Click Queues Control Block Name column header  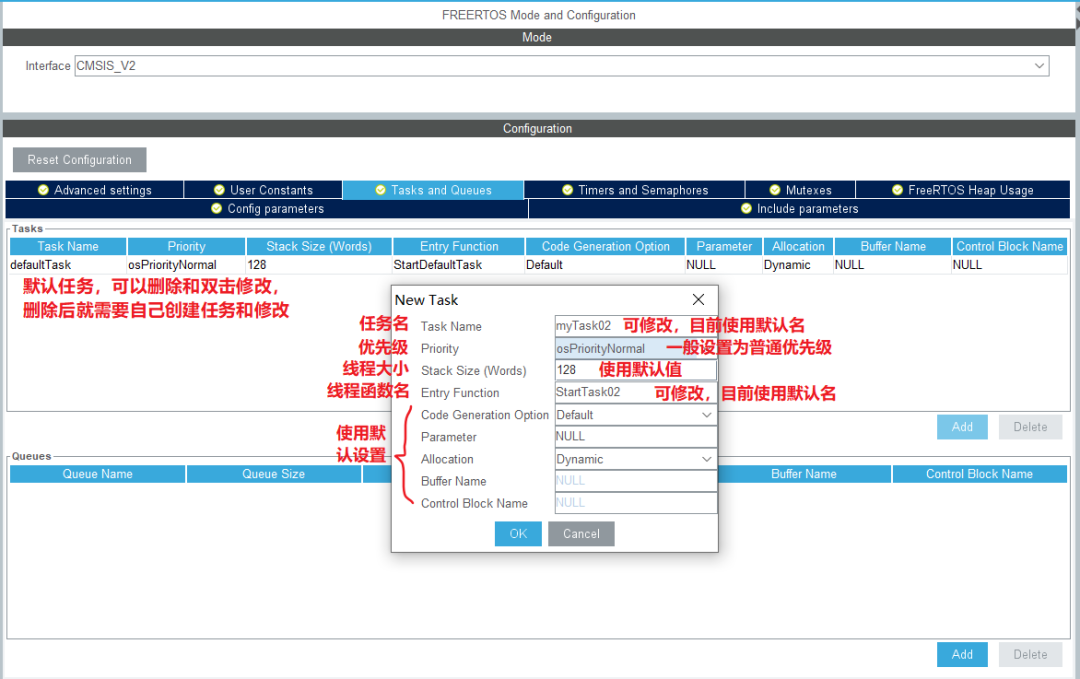pos(979,474)
